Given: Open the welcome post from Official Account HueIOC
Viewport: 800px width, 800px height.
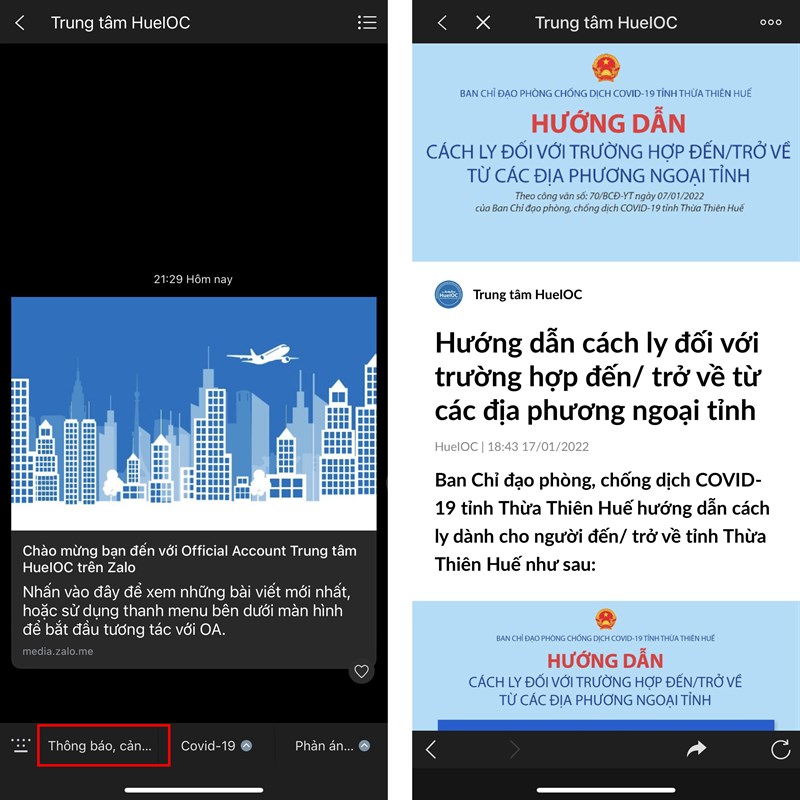Looking at the screenshot, I should [196, 561].
